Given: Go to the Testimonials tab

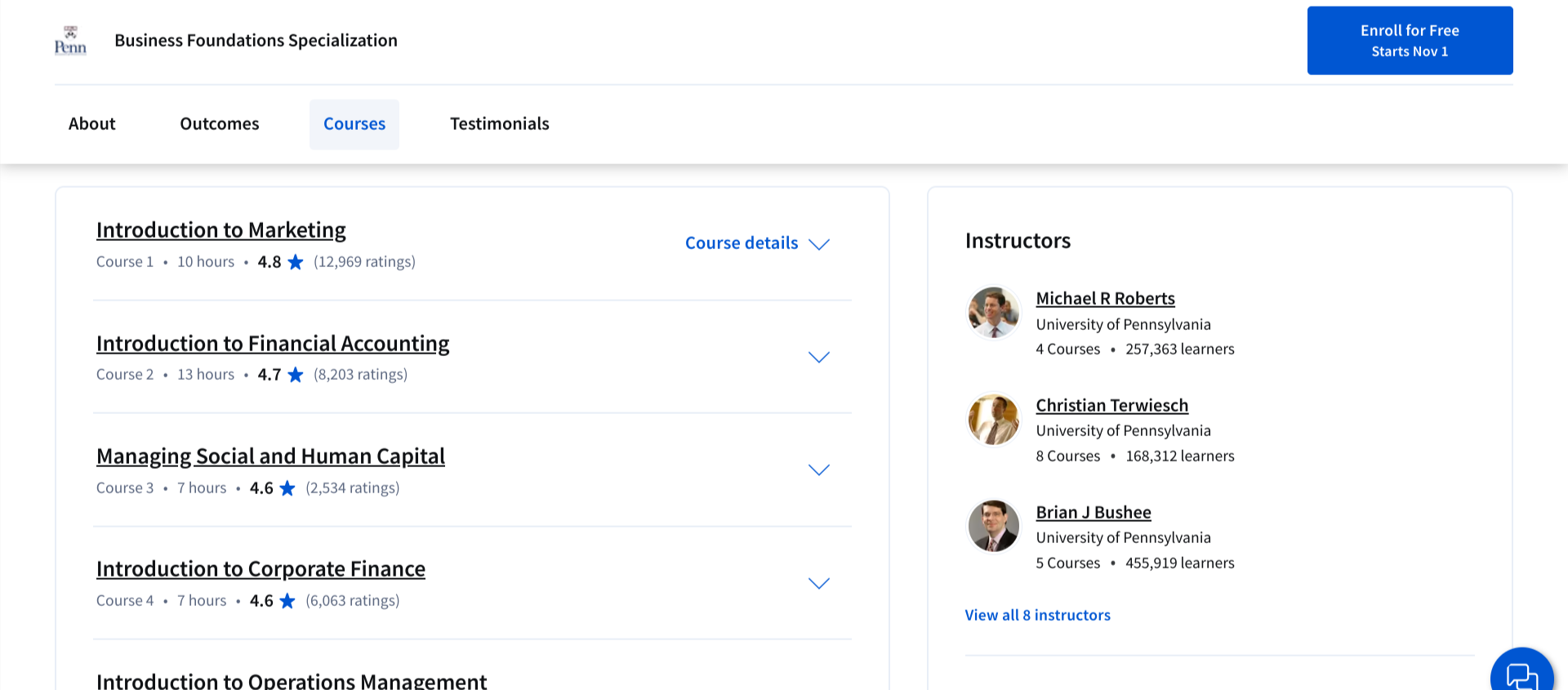Looking at the screenshot, I should pos(500,124).
